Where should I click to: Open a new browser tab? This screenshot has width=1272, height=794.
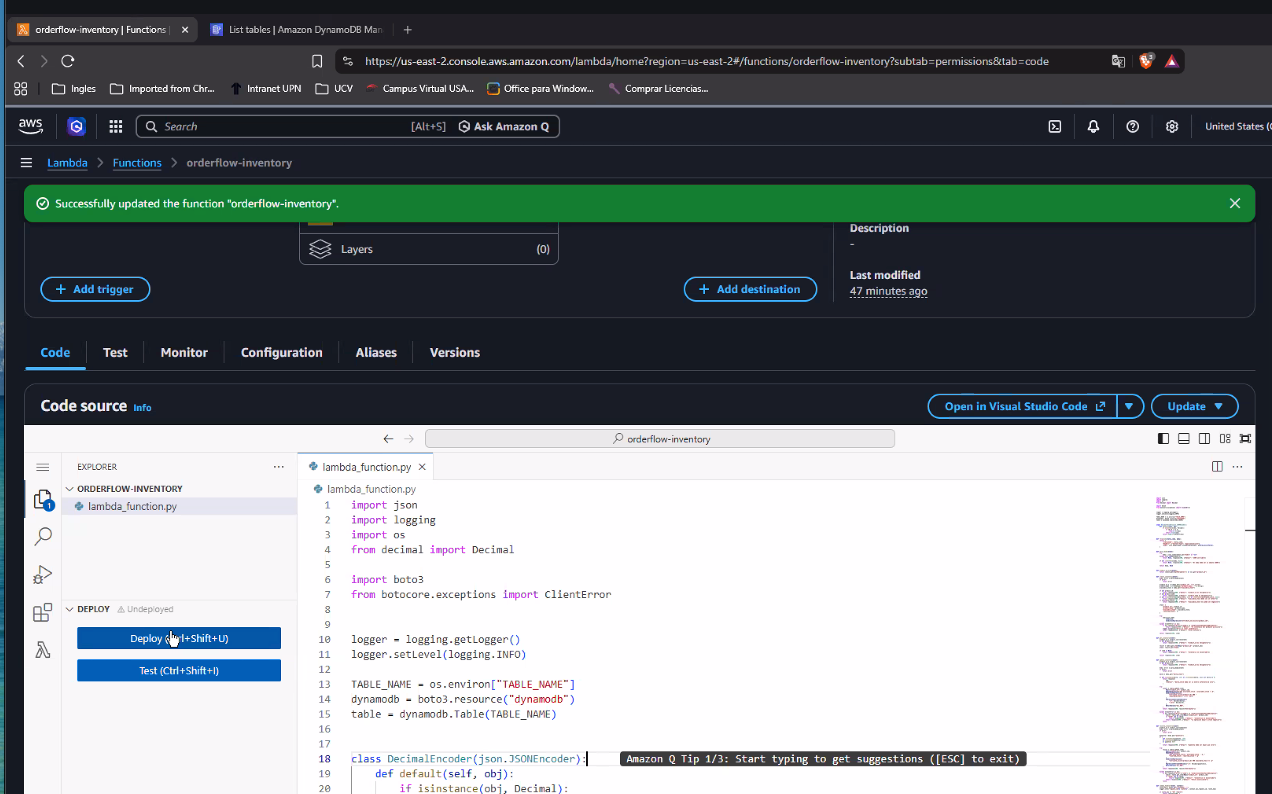click(407, 30)
